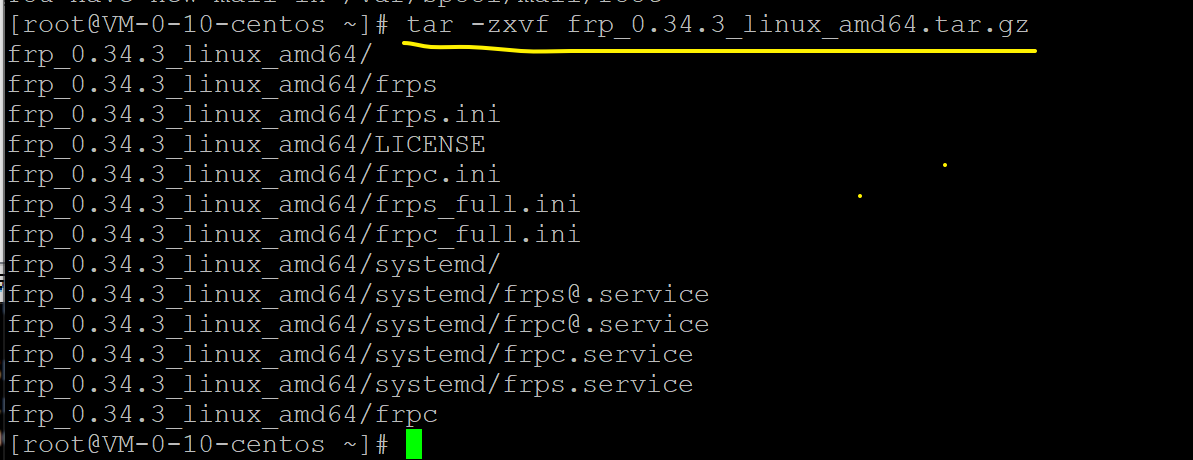
Task: Click the LICENSE file line
Action: pyautogui.click(x=247, y=144)
